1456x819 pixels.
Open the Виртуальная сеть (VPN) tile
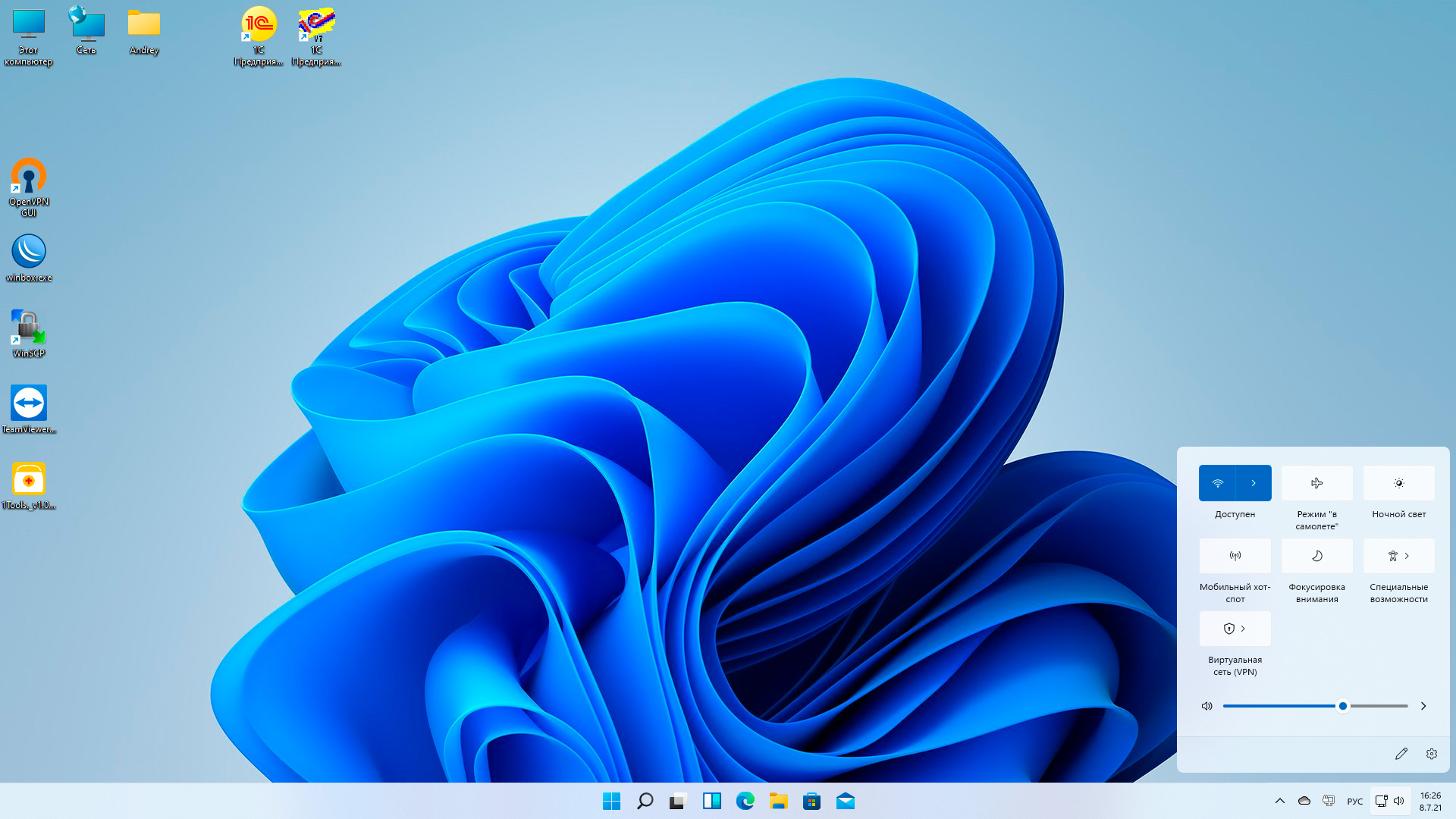(x=1235, y=629)
